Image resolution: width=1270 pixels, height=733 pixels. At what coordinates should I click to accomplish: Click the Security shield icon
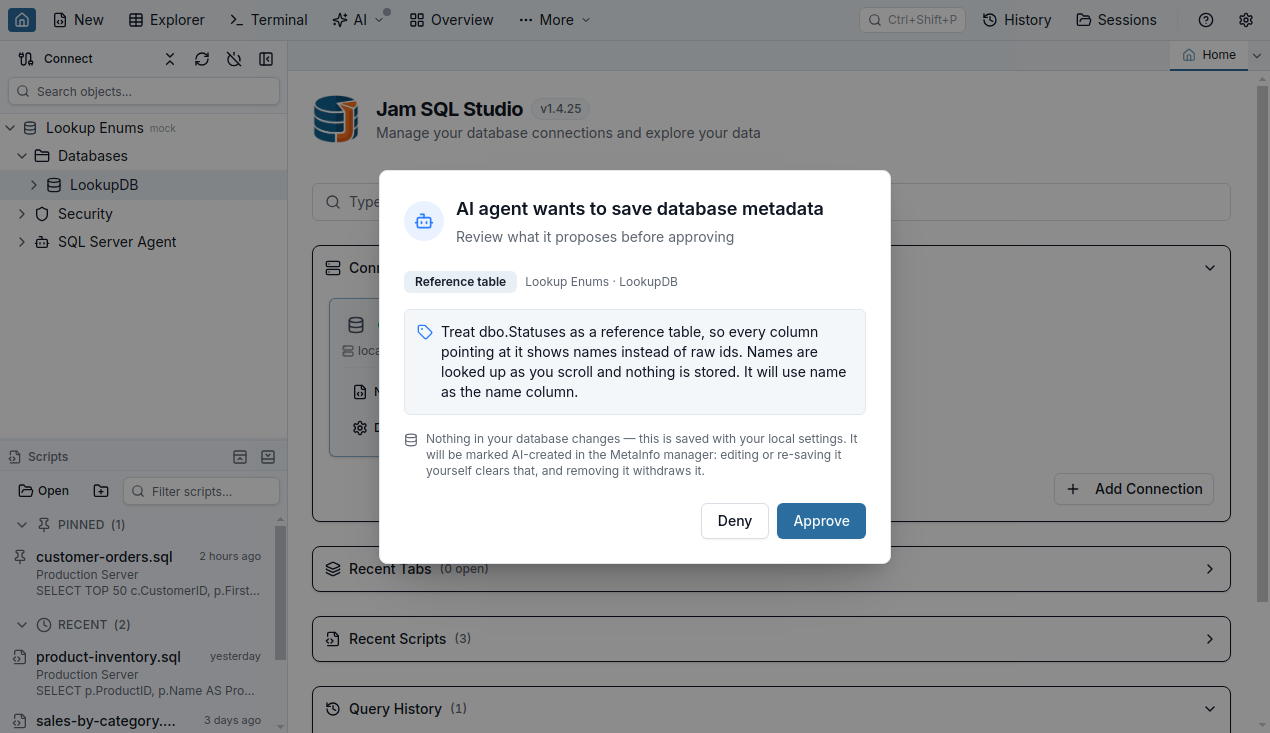pyautogui.click(x=42, y=214)
